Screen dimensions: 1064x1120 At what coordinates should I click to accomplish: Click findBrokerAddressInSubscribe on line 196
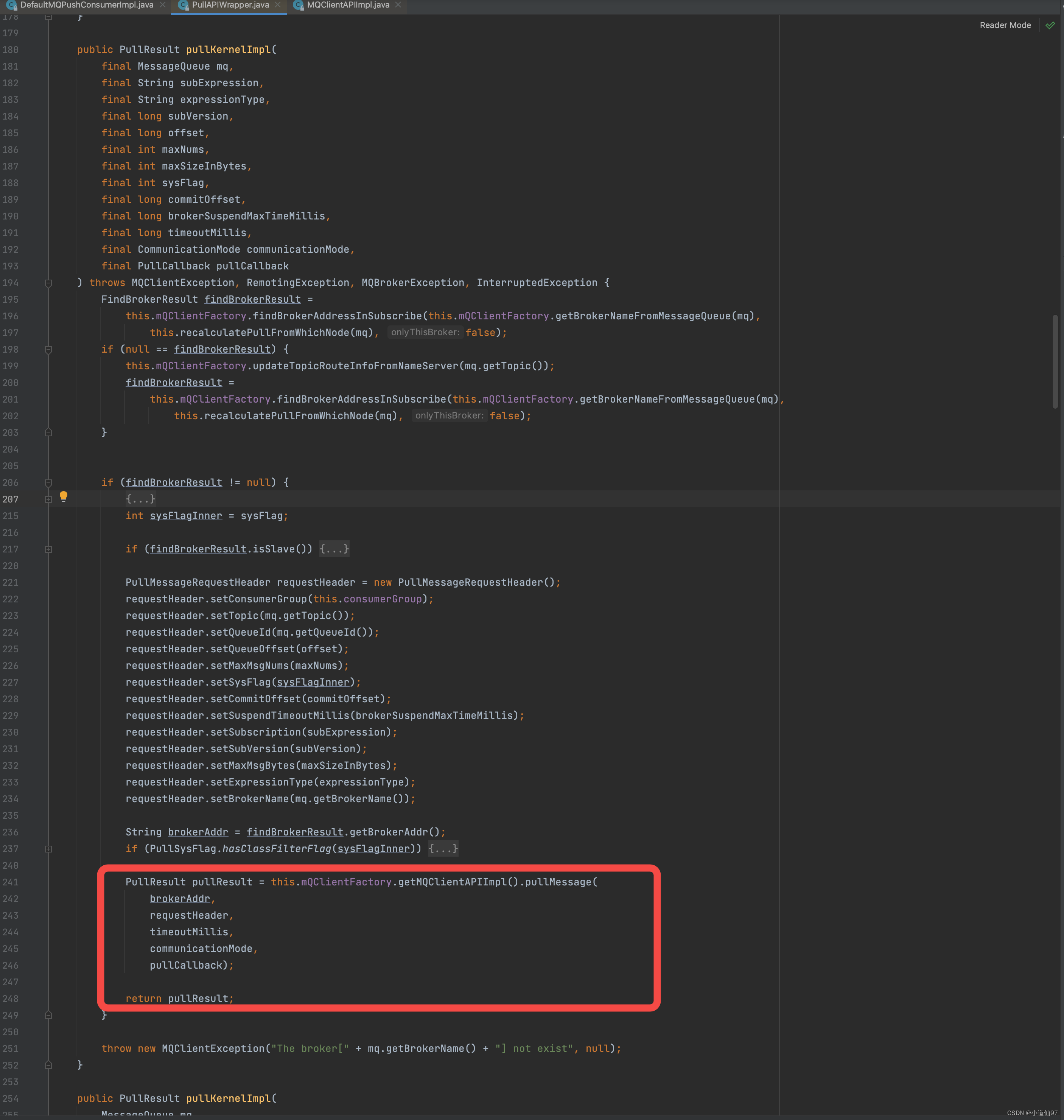coord(338,316)
